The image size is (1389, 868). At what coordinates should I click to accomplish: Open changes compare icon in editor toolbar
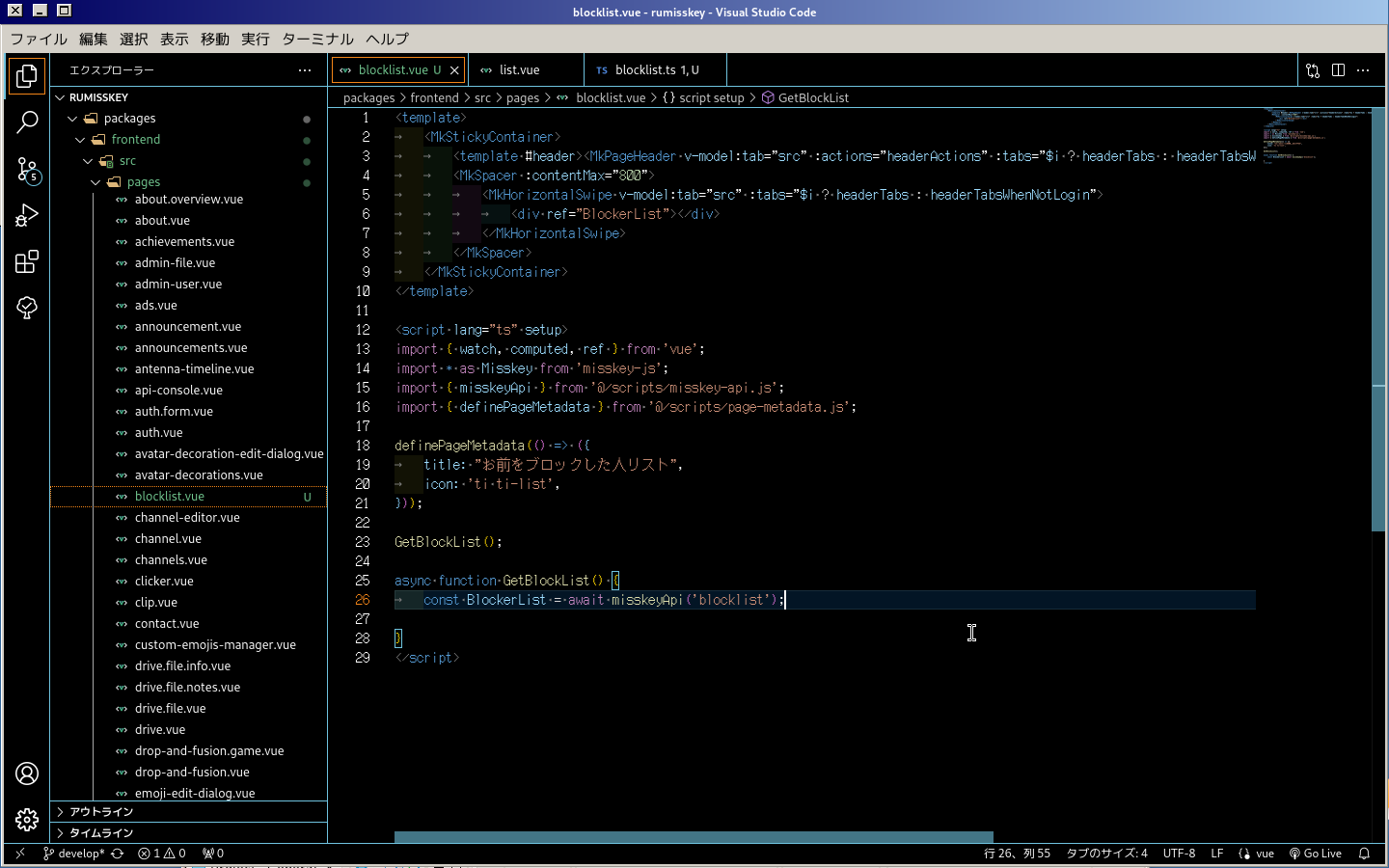pyautogui.click(x=1313, y=70)
